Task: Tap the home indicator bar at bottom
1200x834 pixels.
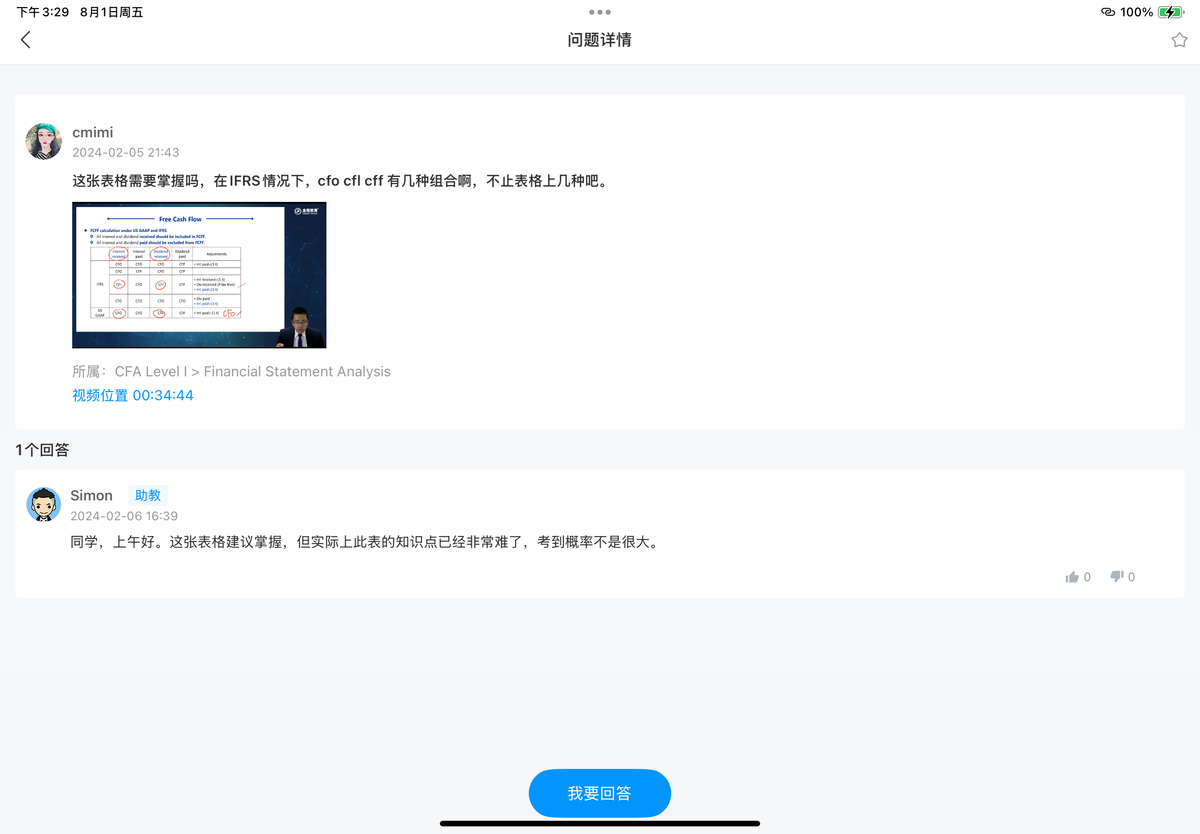Action: [x=600, y=824]
